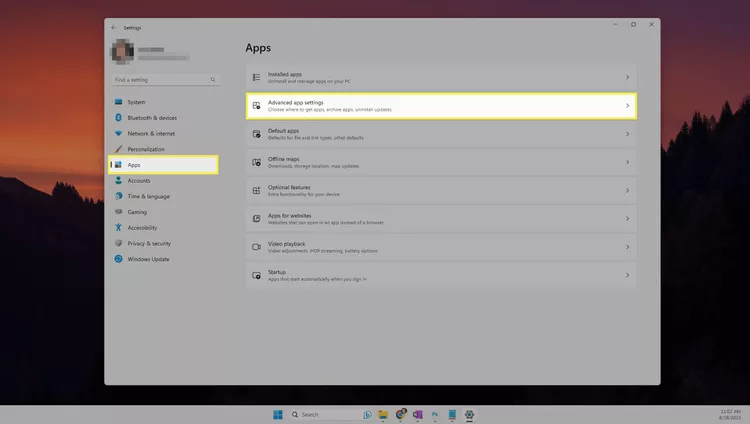Select the Network & internet wifi icon
This screenshot has width=750, height=424.
(x=118, y=134)
